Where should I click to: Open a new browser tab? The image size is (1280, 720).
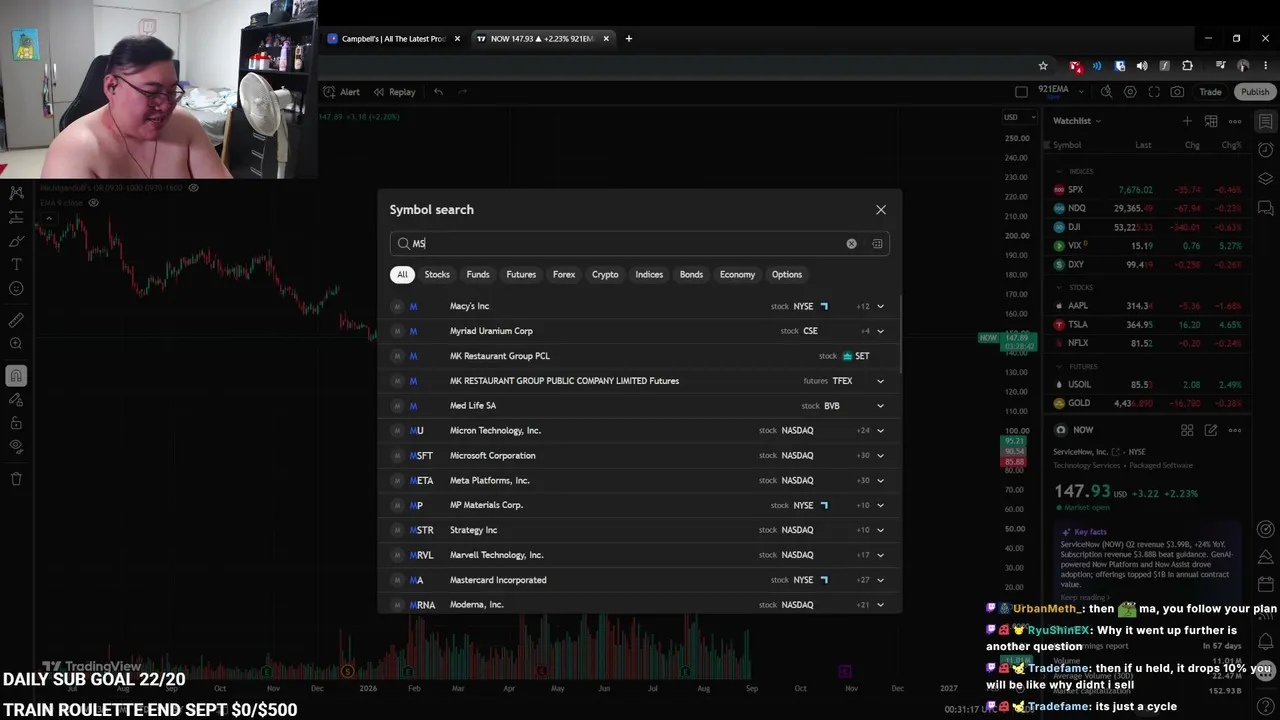tap(628, 39)
